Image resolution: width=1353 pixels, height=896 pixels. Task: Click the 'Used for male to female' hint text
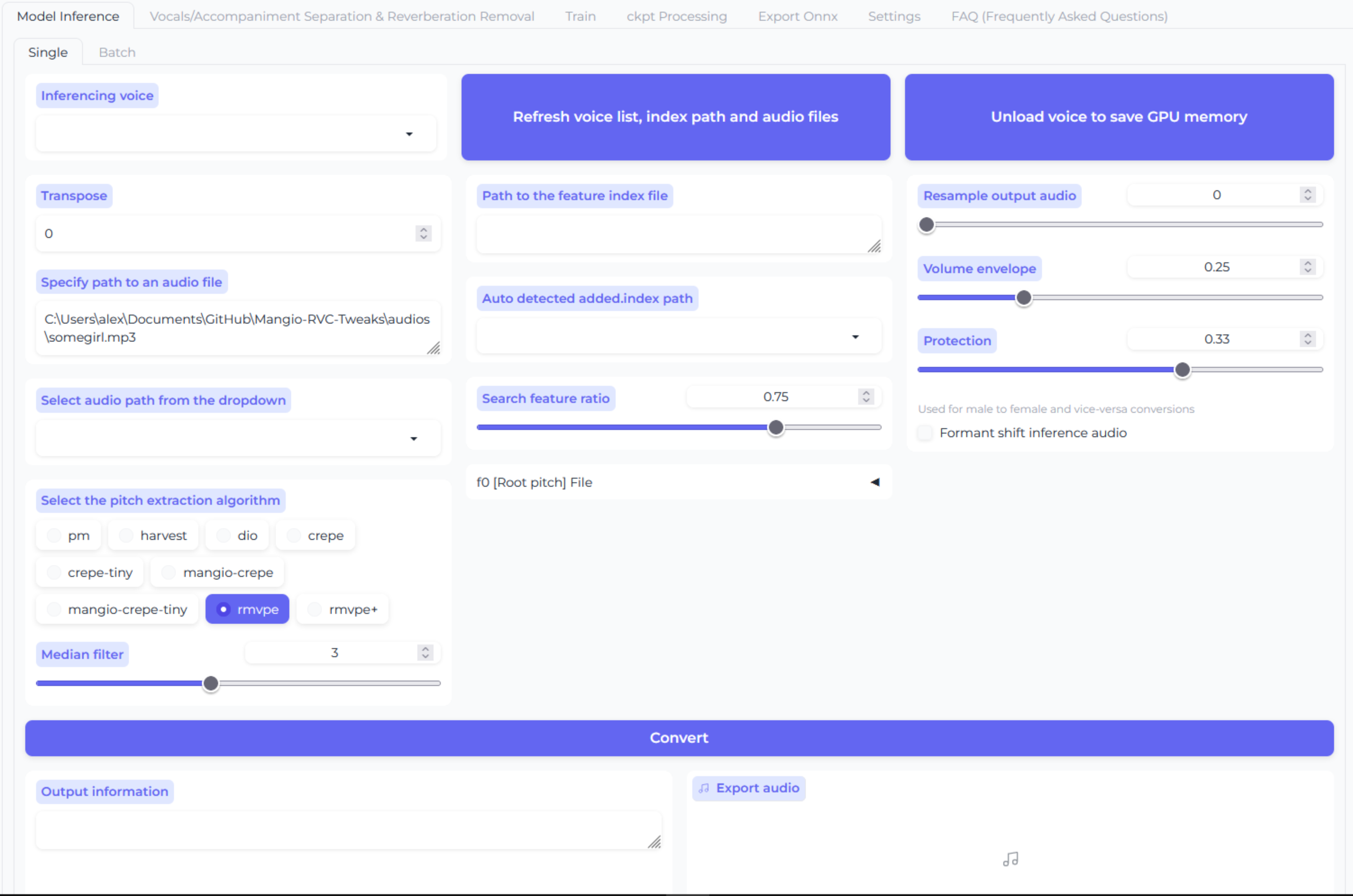click(x=1056, y=409)
